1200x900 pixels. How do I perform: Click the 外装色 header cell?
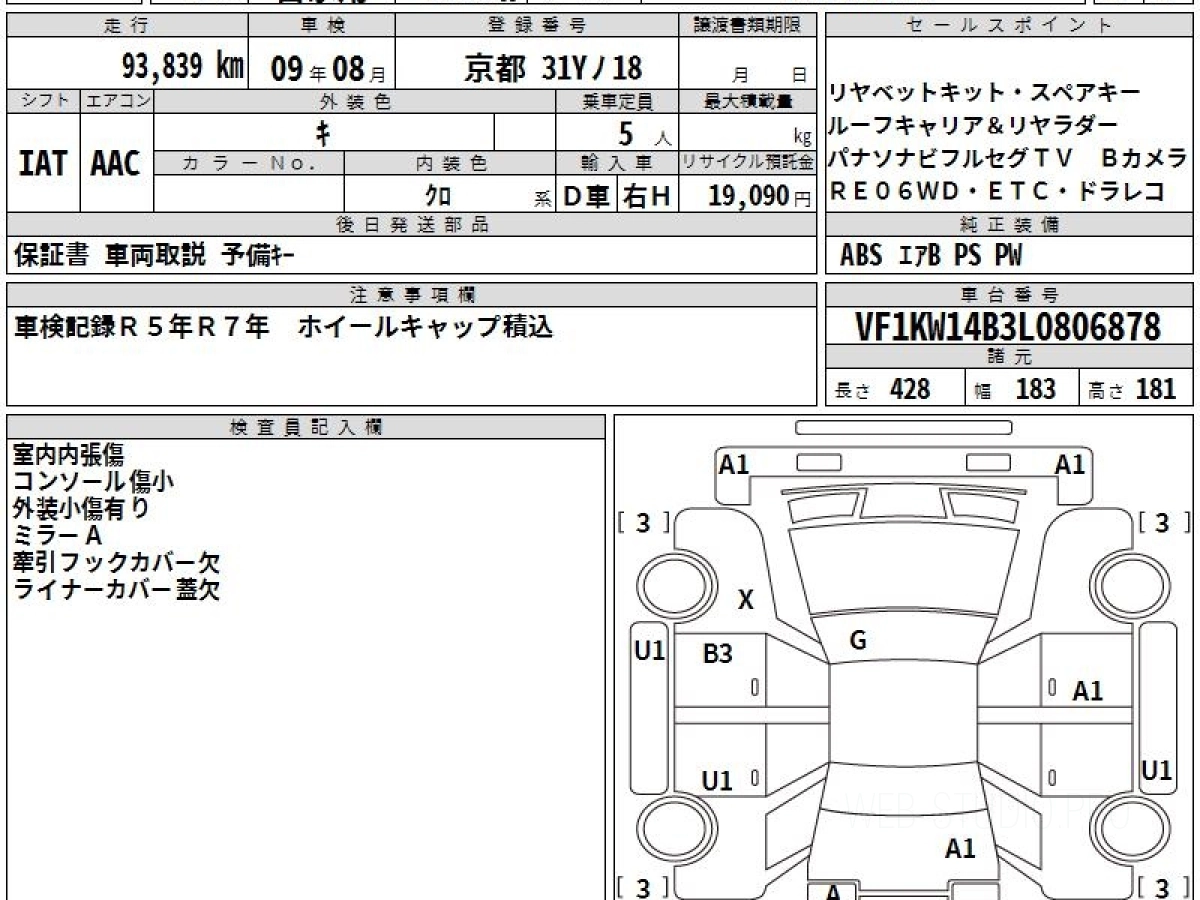355,101
